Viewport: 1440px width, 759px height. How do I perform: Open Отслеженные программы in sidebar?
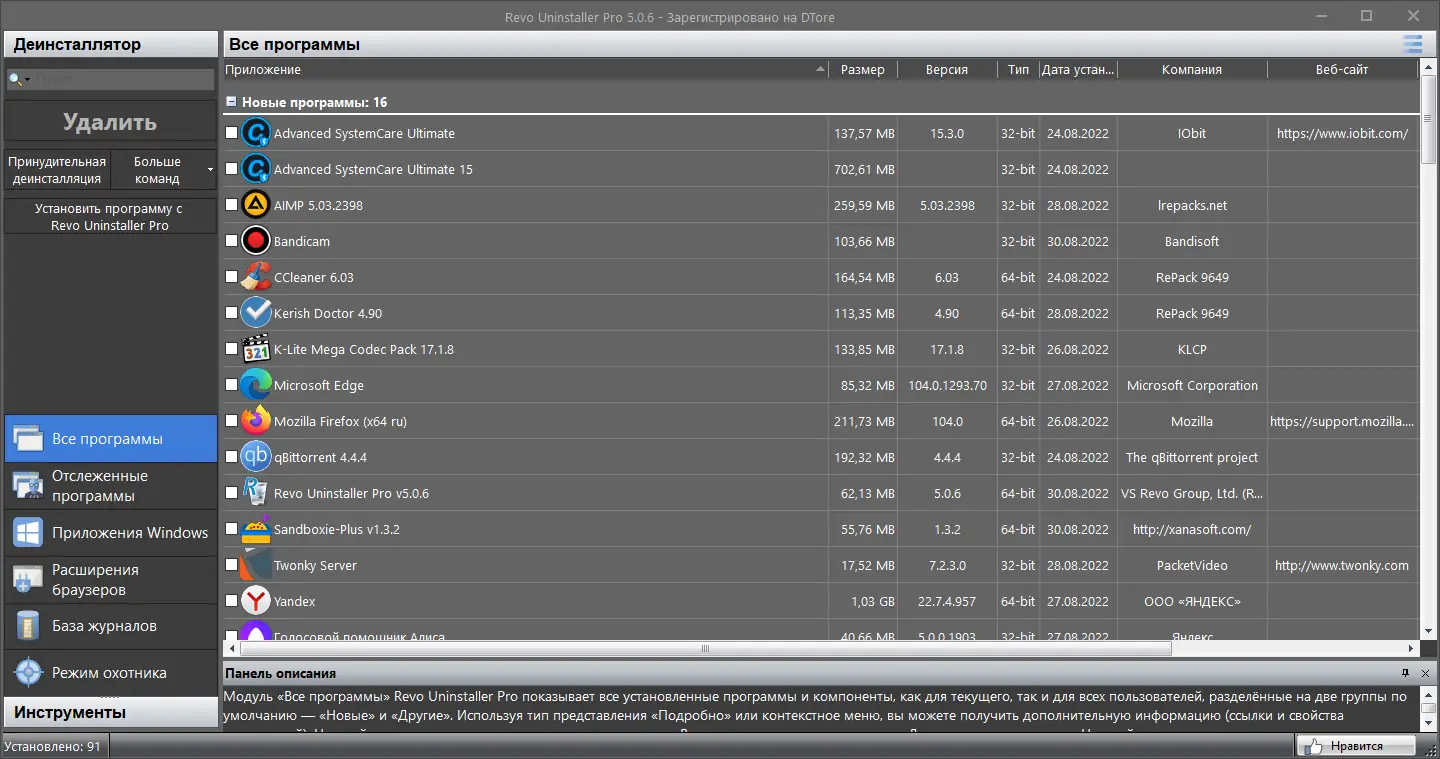point(110,486)
